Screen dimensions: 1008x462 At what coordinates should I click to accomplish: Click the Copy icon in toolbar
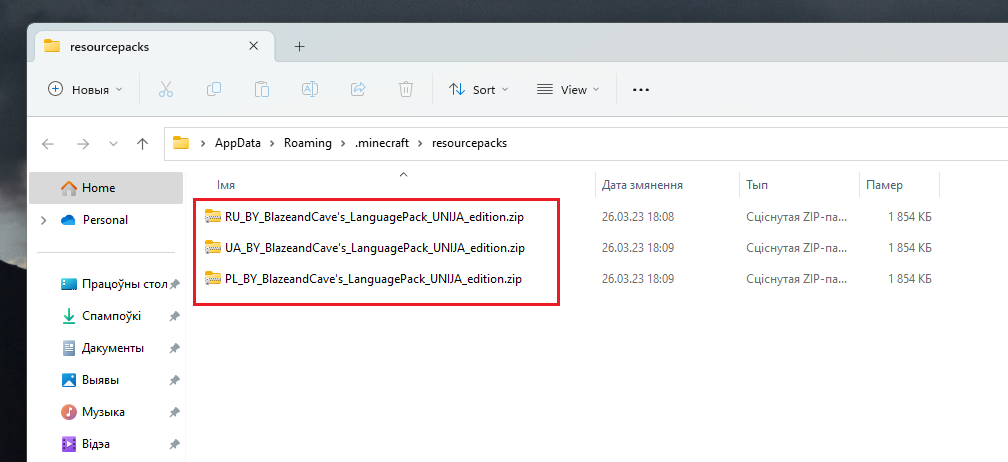pos(214,89)
